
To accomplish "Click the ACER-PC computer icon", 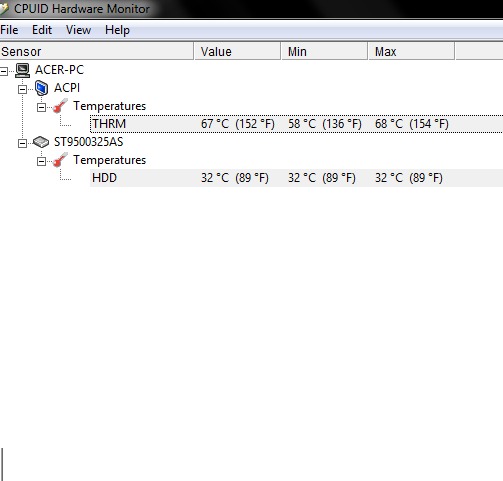I will click(22, 70).
